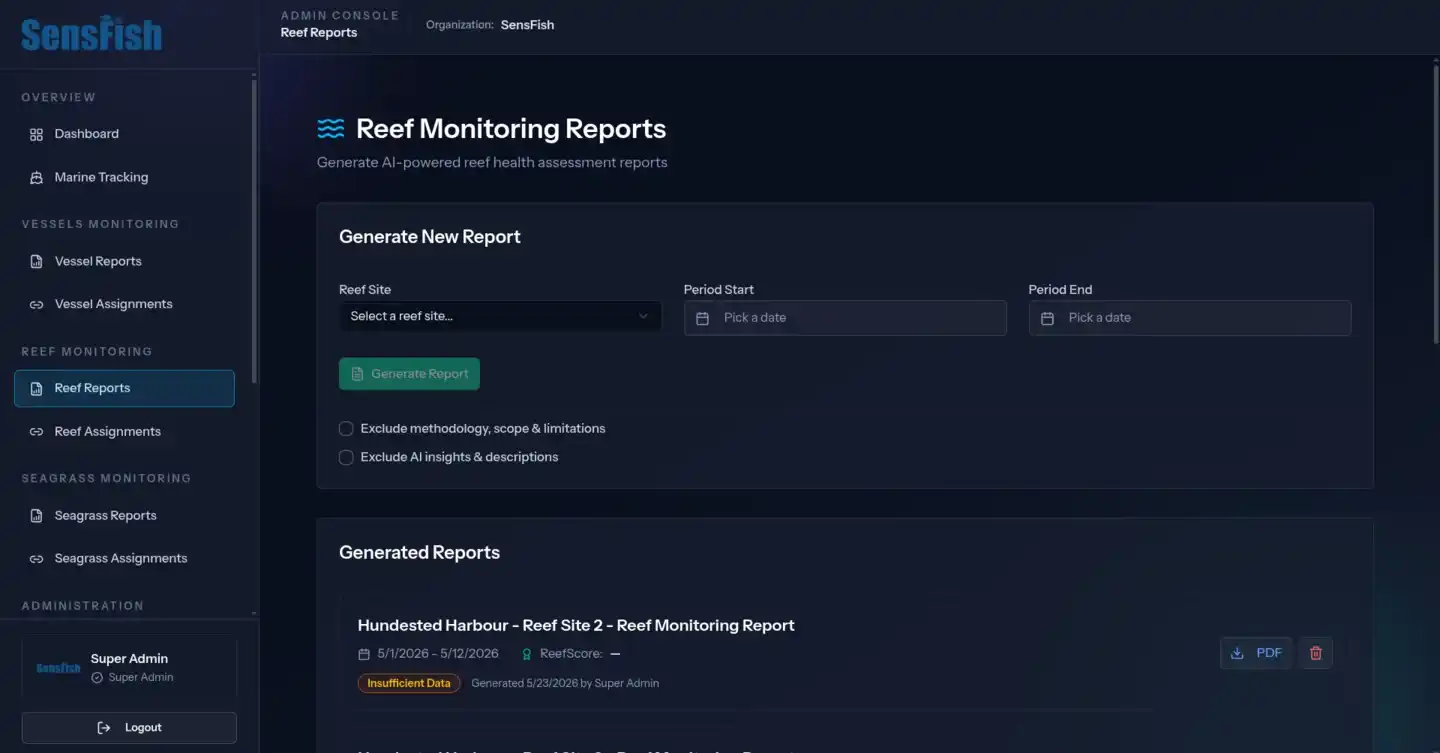The image size is (1440, 753).
Task: Click the Logout button
Action: click(129, 728)
